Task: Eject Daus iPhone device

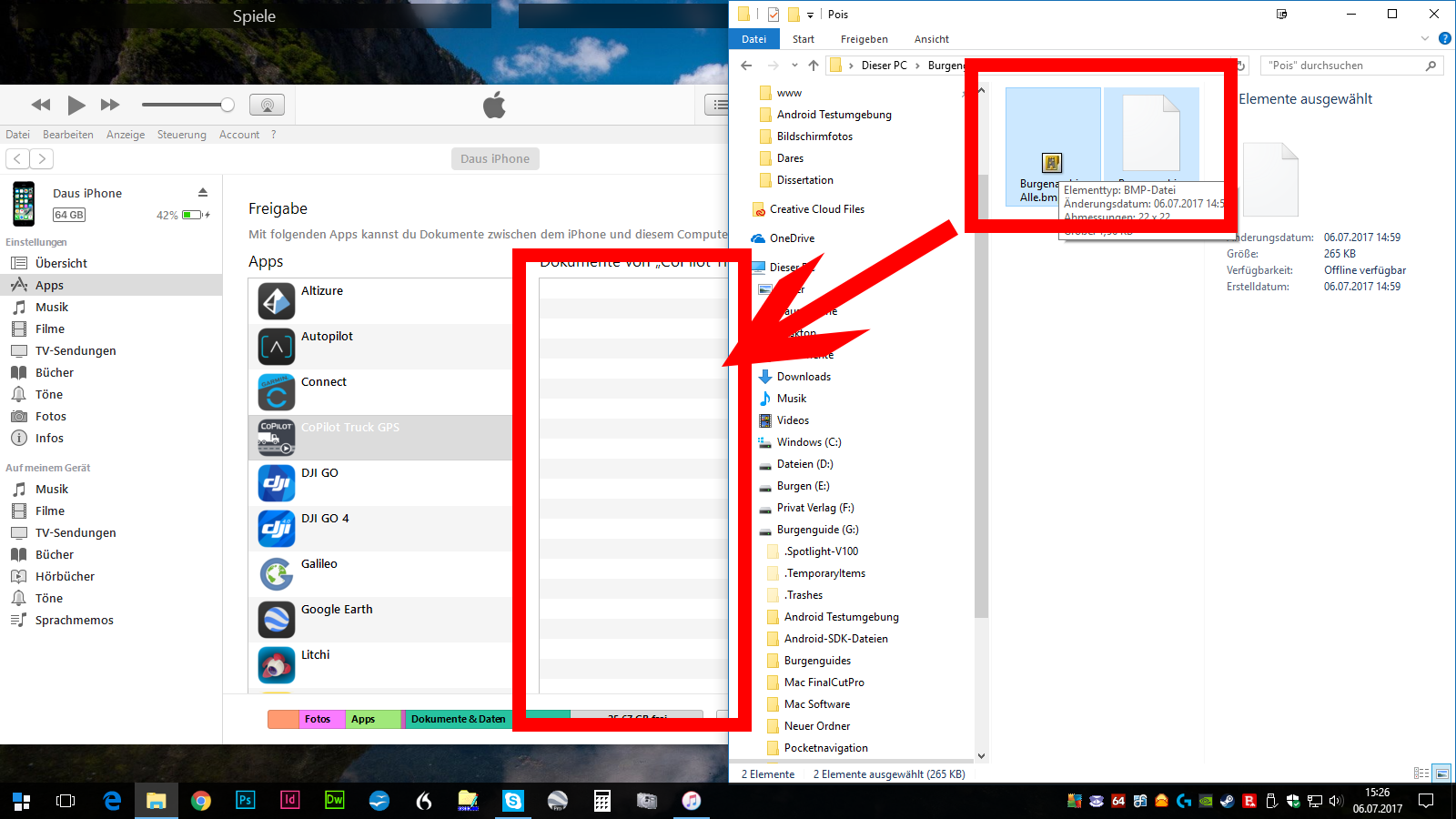Action: (x=203, y=193)
